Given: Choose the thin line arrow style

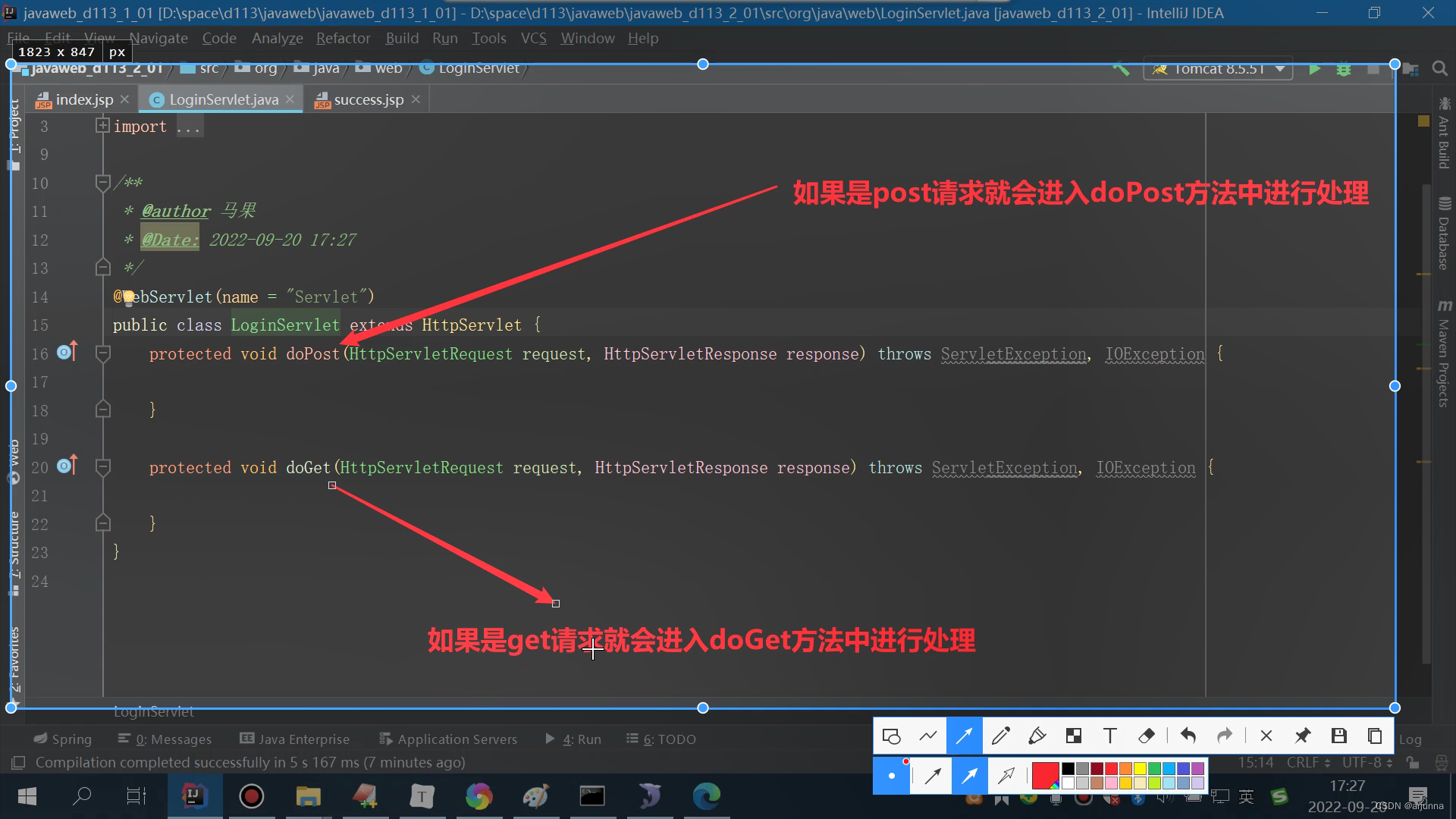Looking at the screenshot, I should tap(933, 775).
